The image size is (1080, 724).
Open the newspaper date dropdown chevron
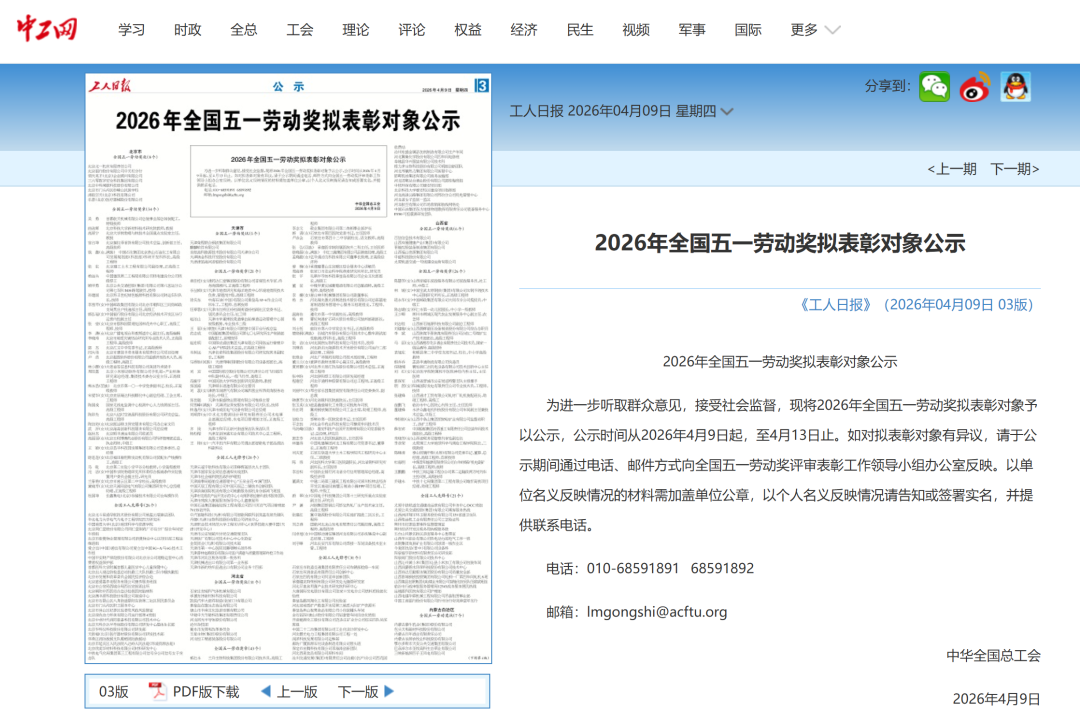727,112
